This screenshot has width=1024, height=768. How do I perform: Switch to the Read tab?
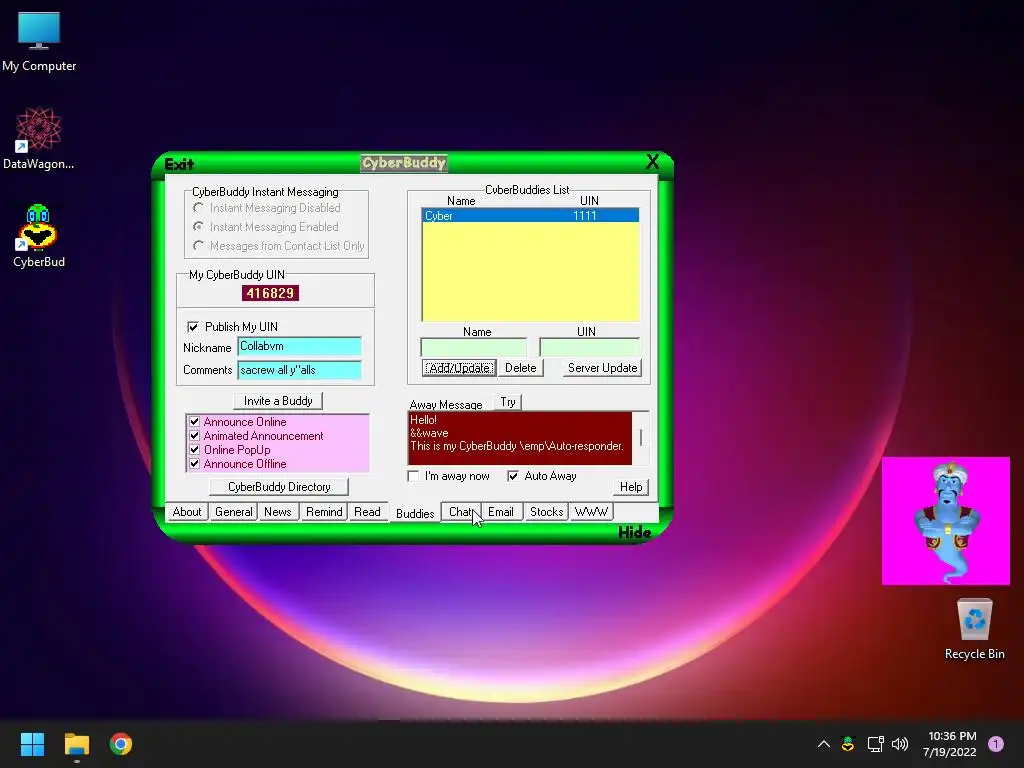[x=367, y=512]
